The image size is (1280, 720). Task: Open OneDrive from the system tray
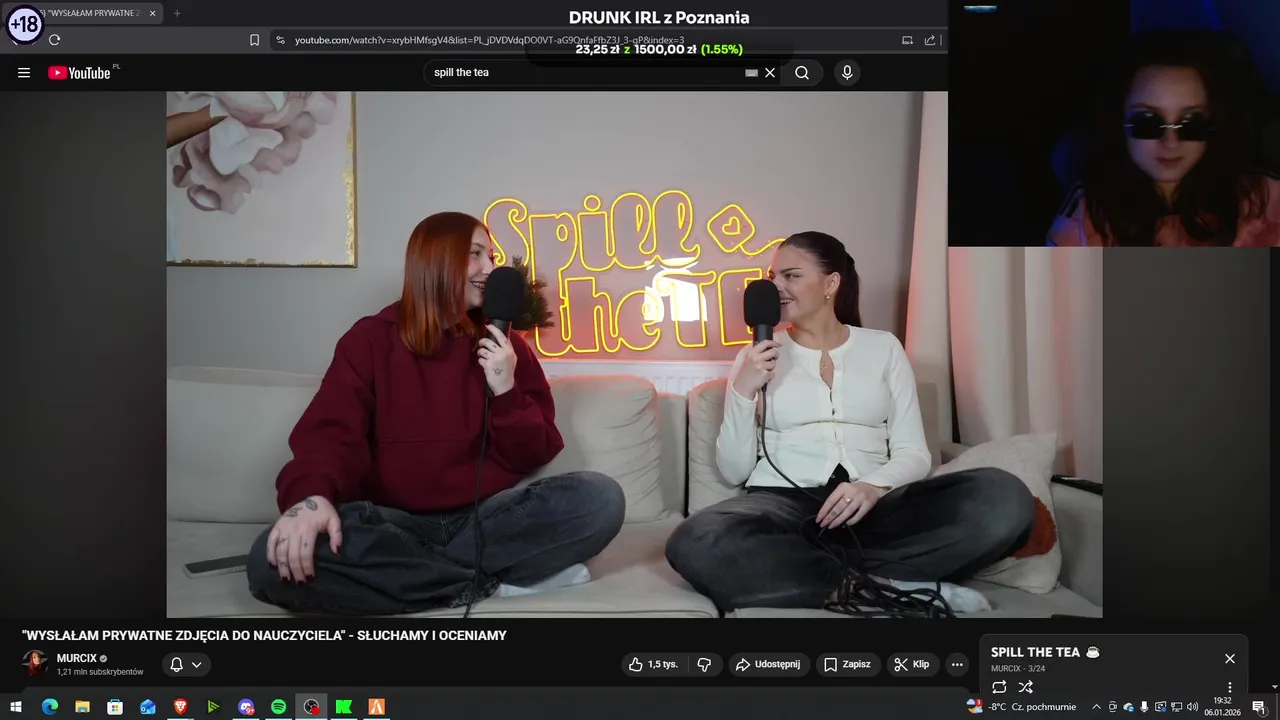coord(1128,707)
